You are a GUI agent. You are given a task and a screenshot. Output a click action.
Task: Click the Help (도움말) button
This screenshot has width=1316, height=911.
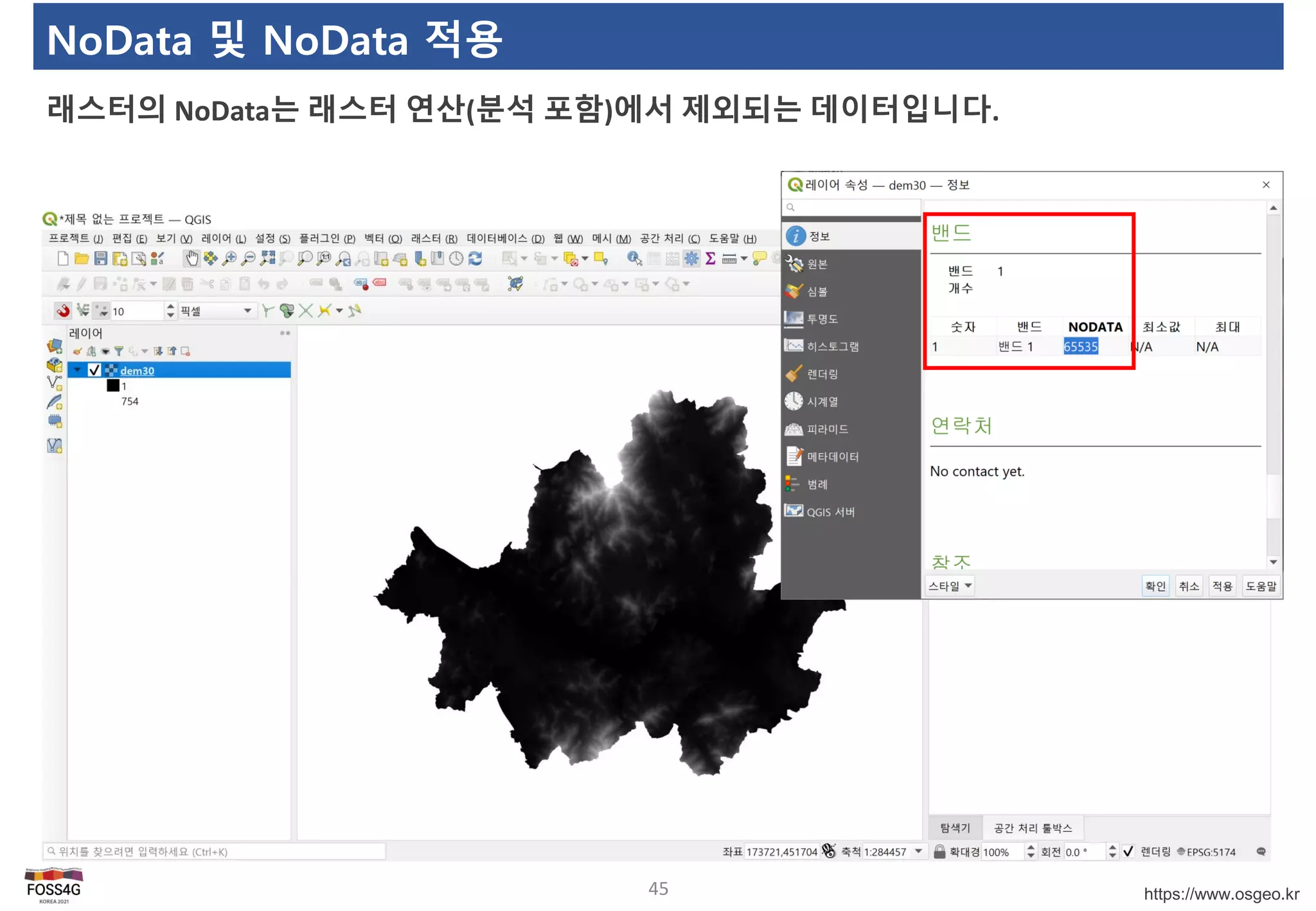click(1261, 586)
